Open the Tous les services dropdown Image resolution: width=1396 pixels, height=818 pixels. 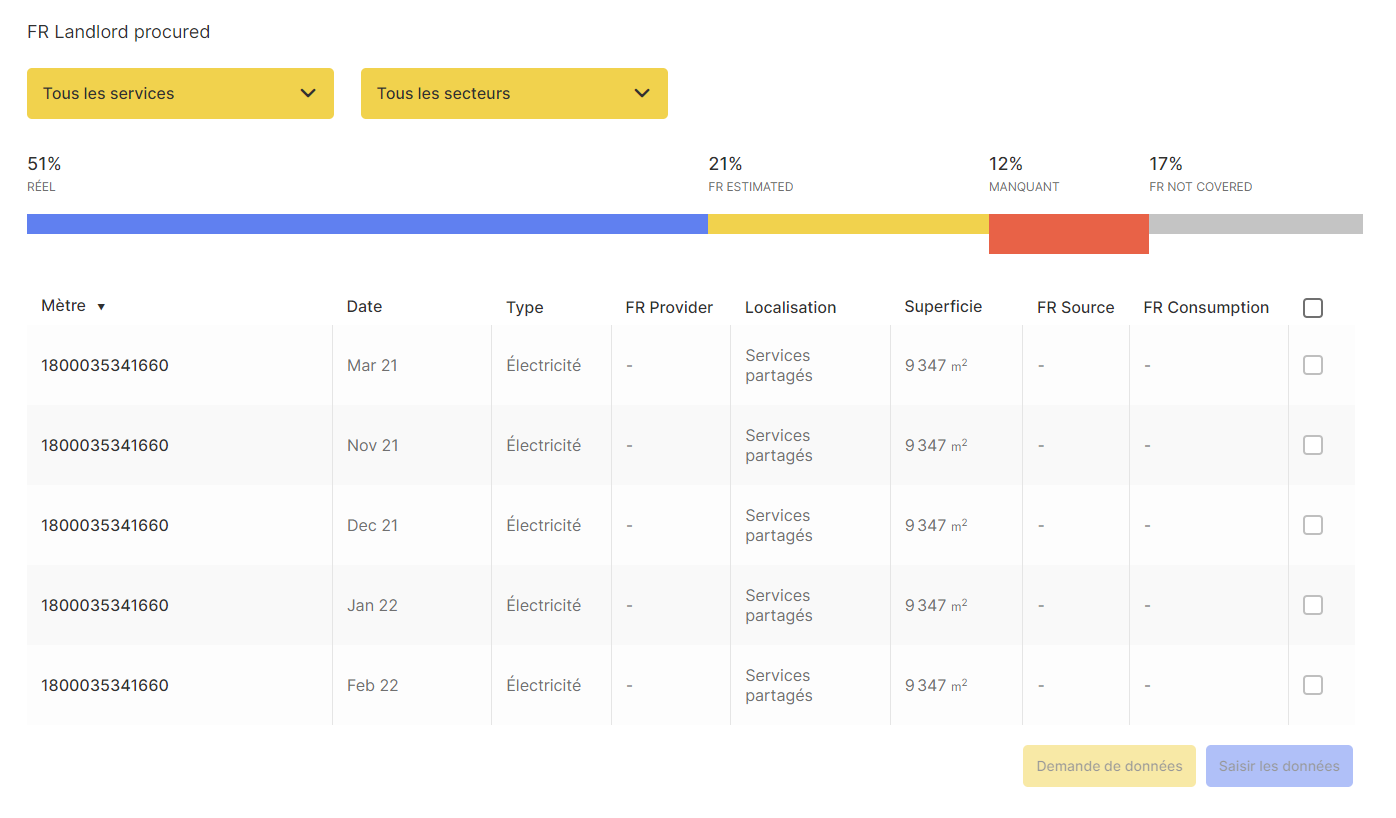pos(180,93)
